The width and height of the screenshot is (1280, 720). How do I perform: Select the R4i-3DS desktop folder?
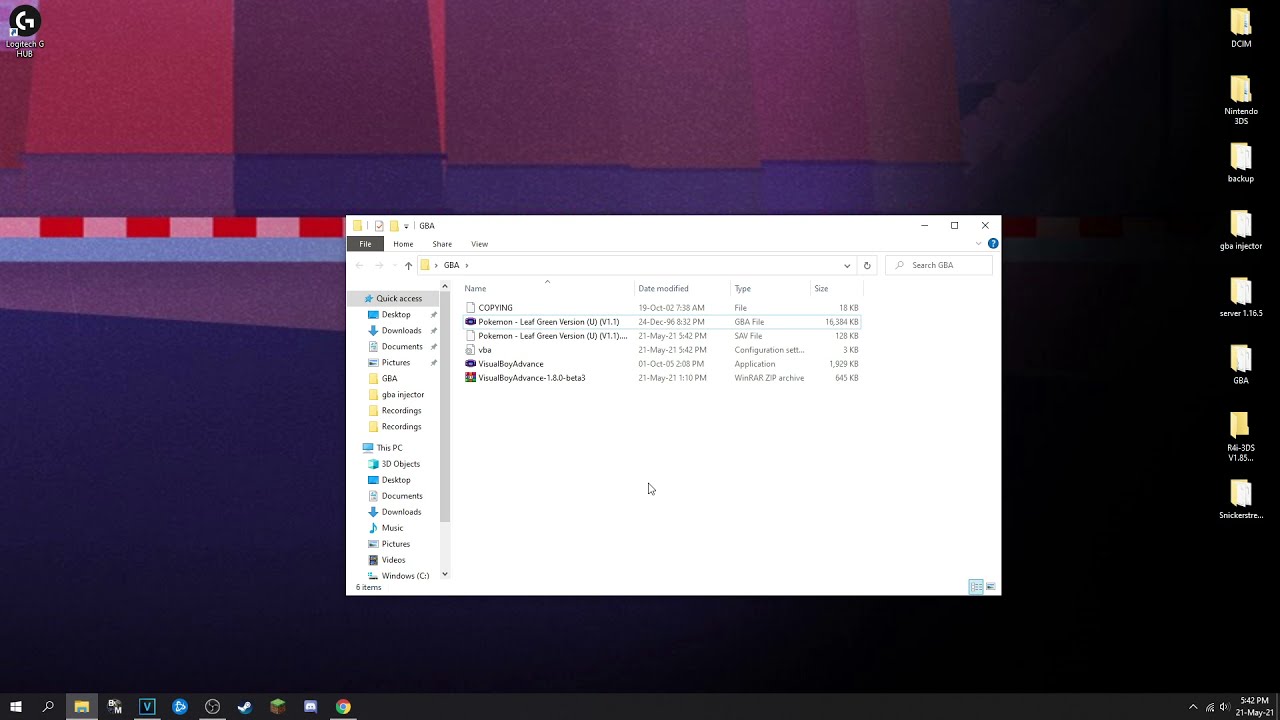point(1241,436)
